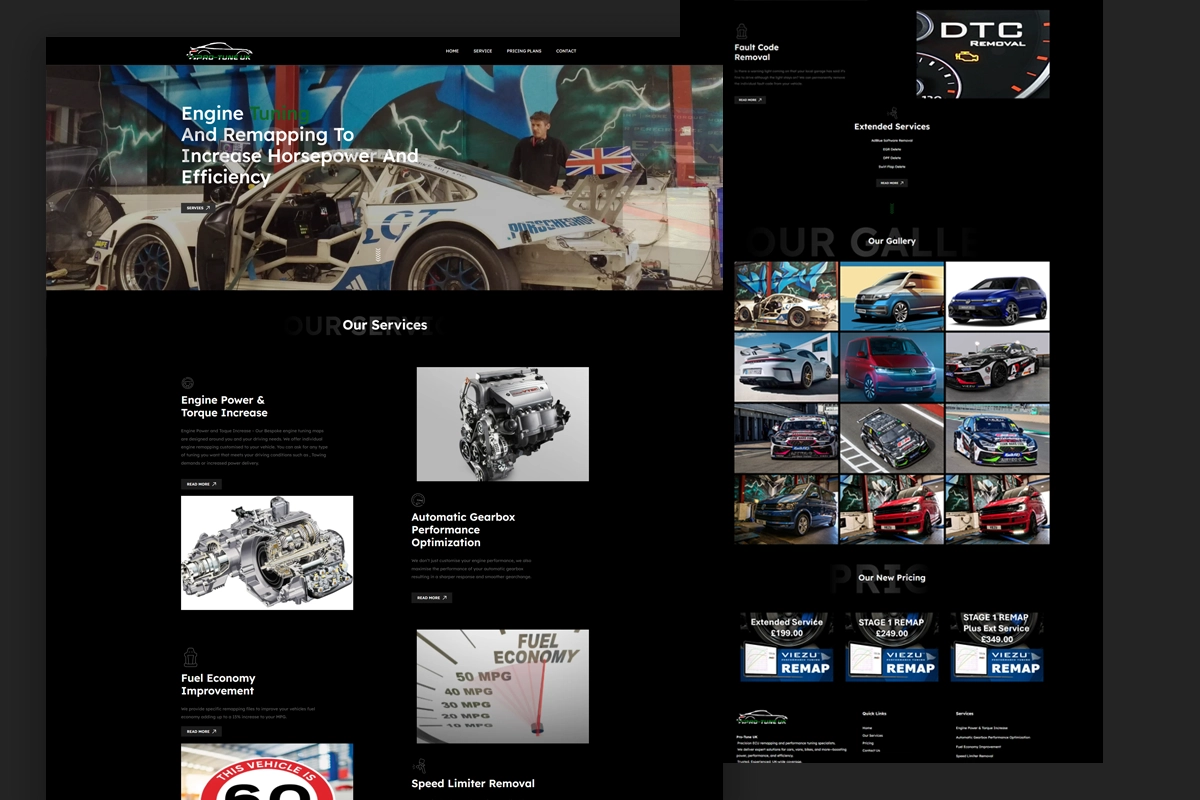This screenshot has width=1200, height=800.
Task: Open the Our Services footer quick link
Action: coord(872,735)
